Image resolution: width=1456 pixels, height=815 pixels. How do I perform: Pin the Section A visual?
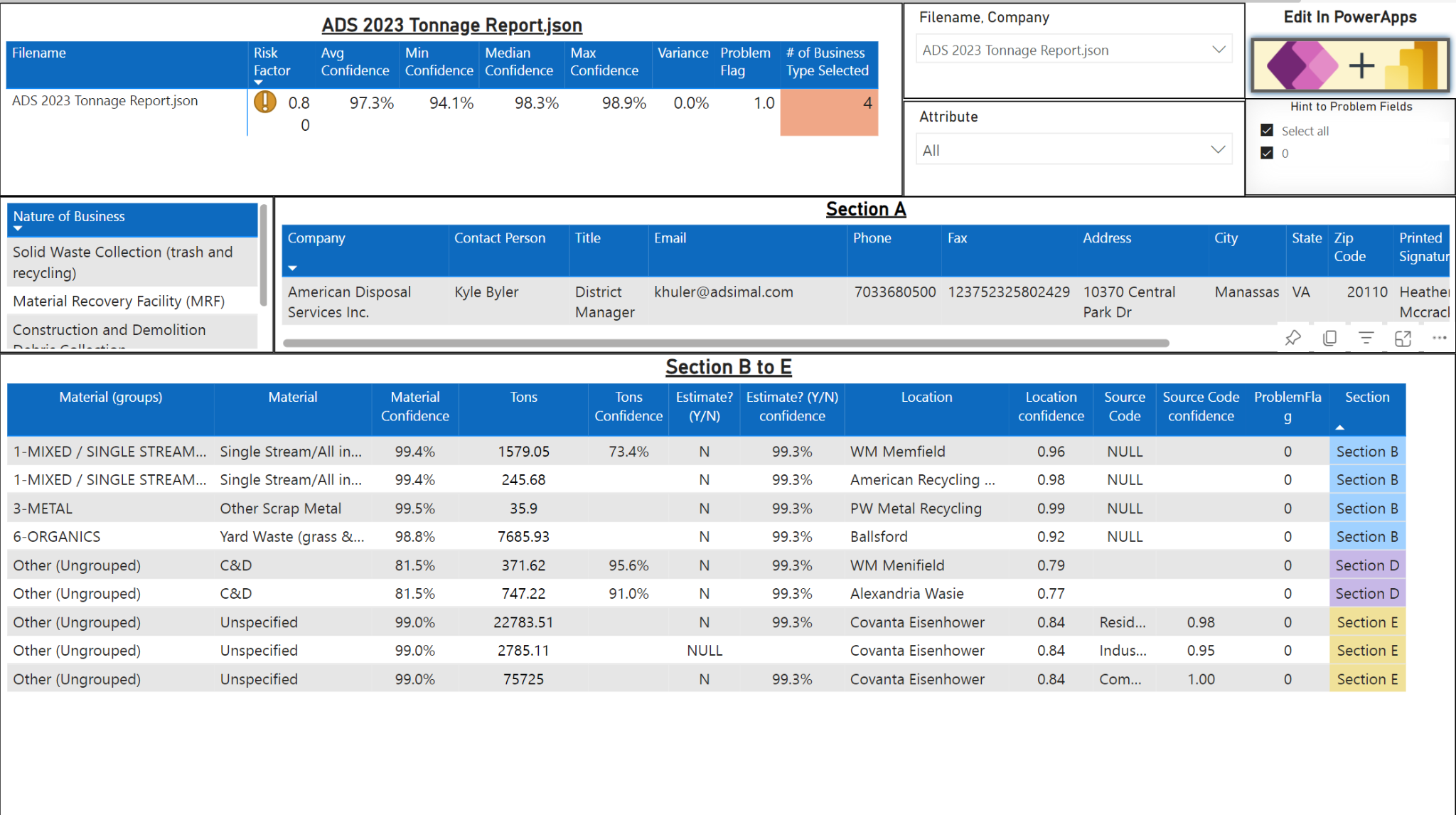click(1292, 339)
